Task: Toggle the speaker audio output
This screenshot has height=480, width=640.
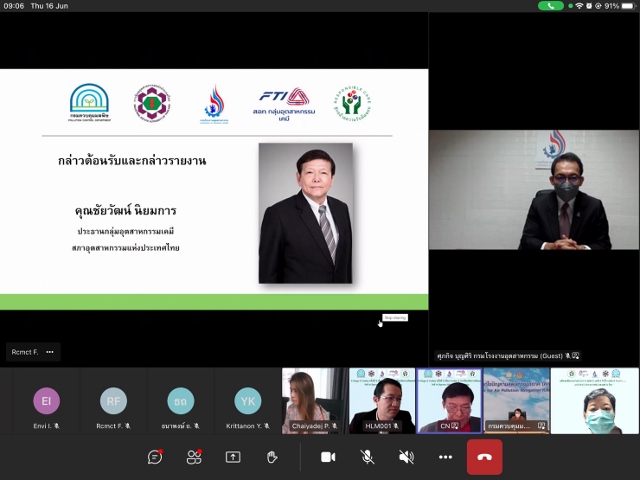Action: coord(406,457)
